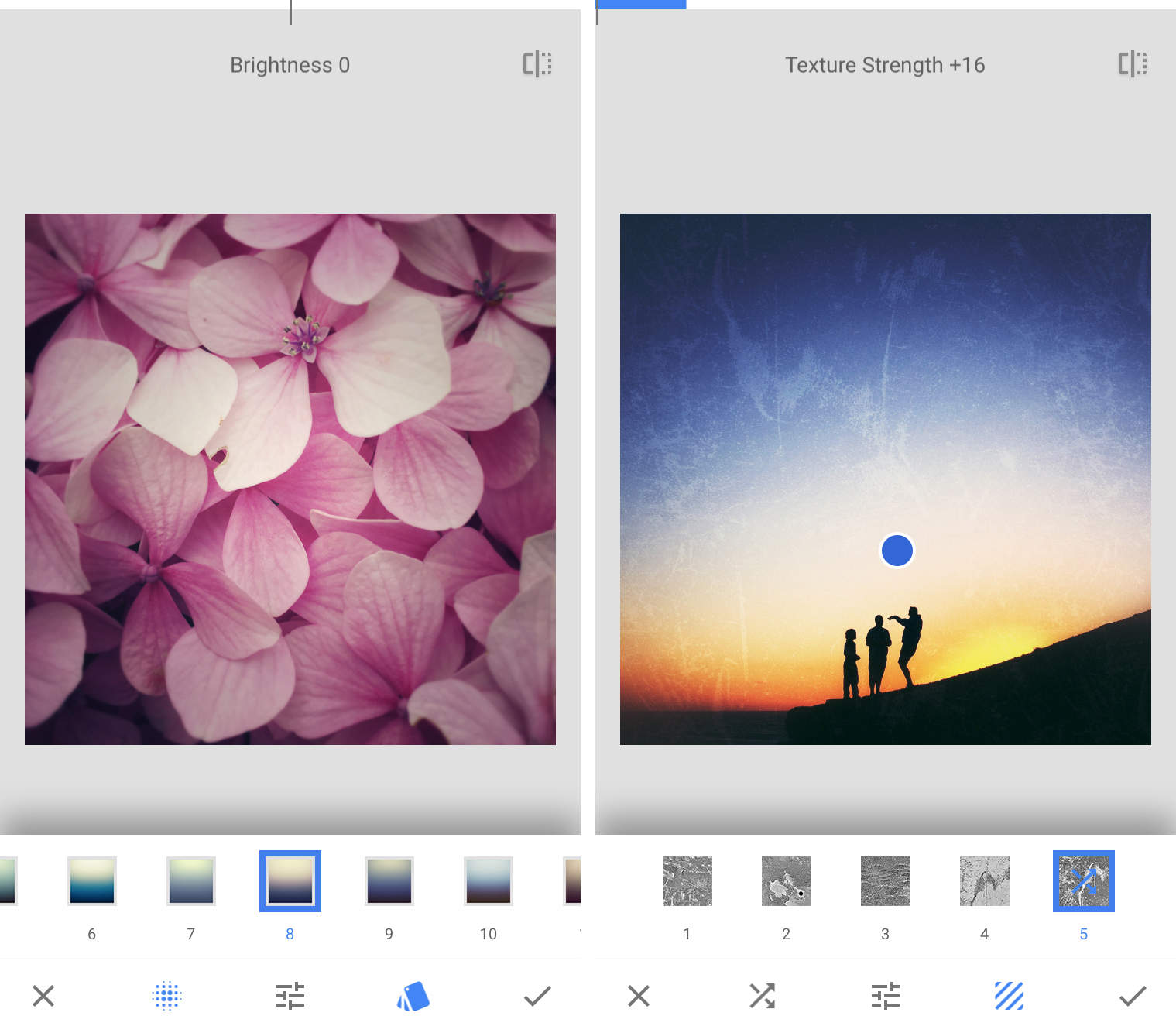
Task: Open the adjustments icon in Grunge filter
Action: 885,996
